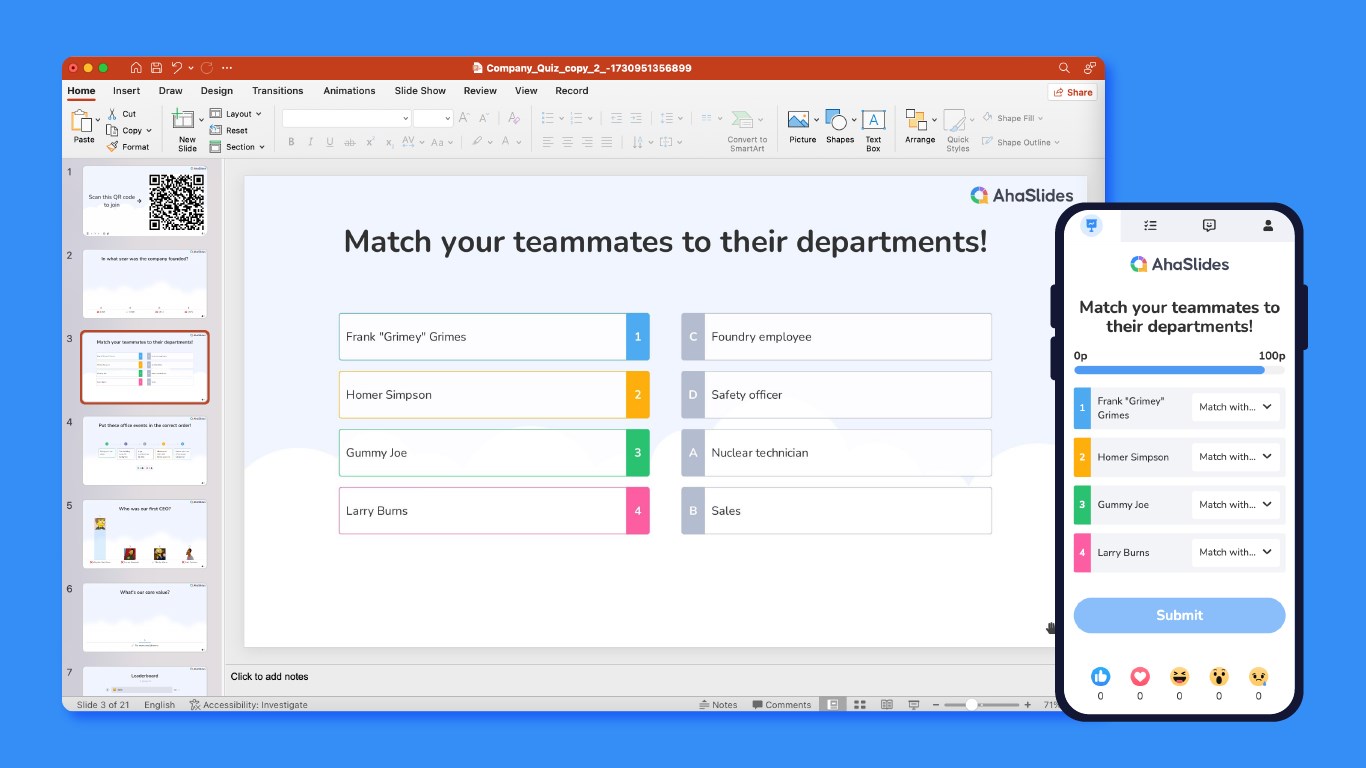Open the Slide Show tab
The image size is (1366, 768).
420,91
